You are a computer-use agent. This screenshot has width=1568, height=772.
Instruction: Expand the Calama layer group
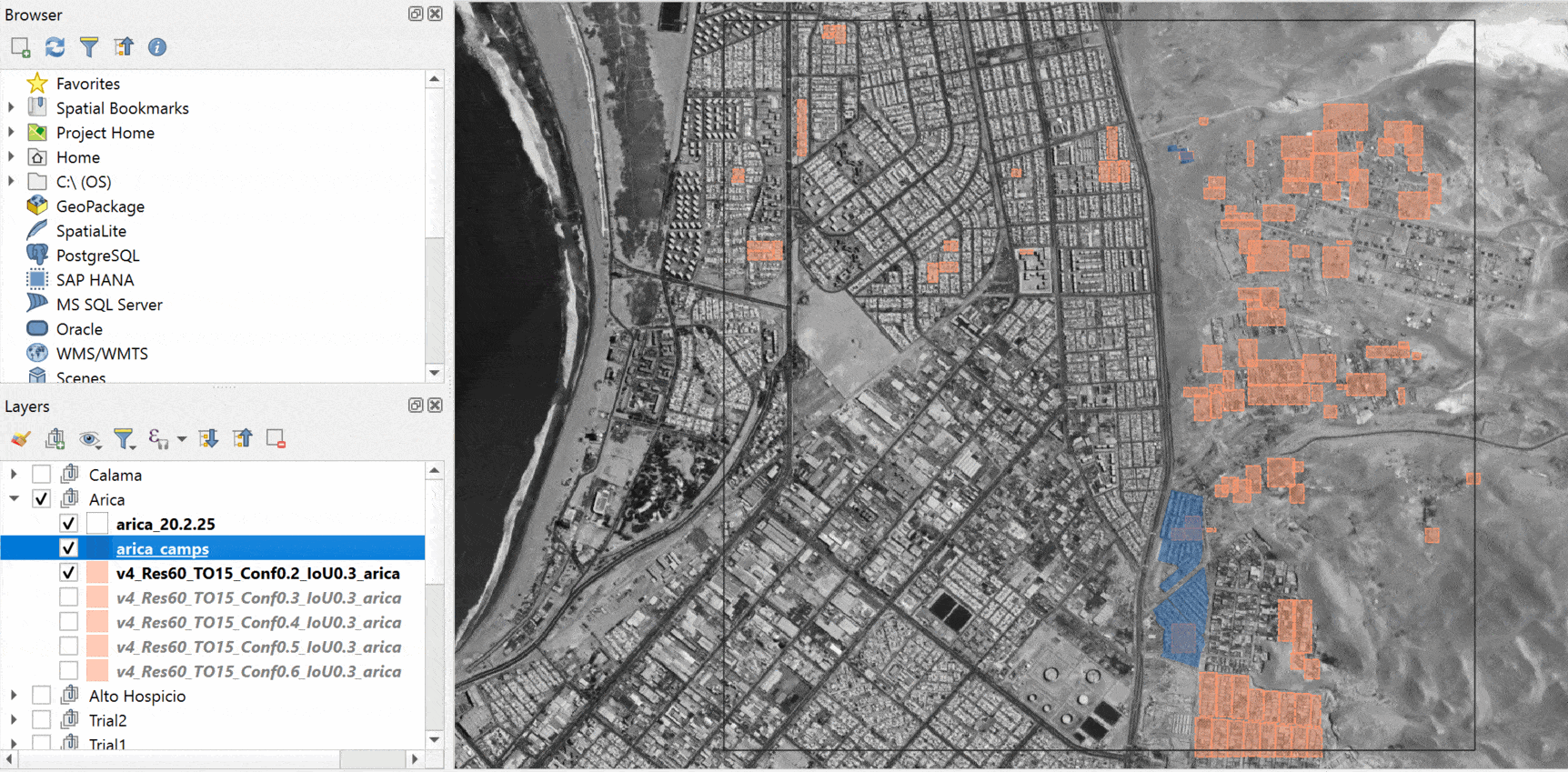coord(14,475)
